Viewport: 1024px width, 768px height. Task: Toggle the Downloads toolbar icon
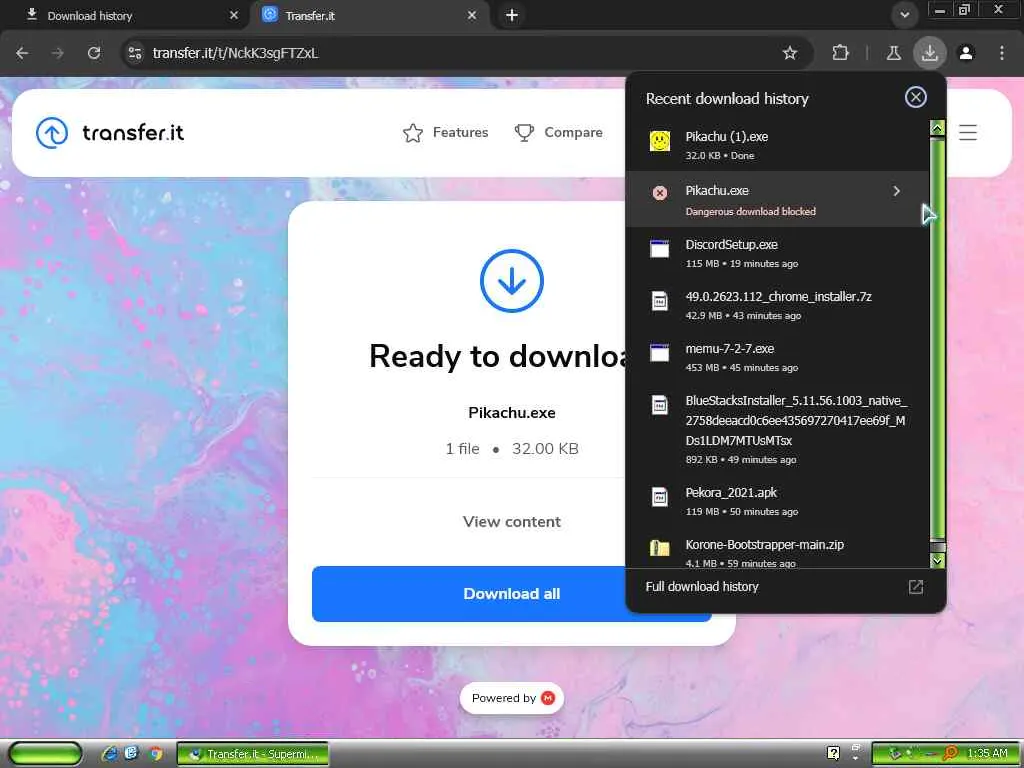930,53
